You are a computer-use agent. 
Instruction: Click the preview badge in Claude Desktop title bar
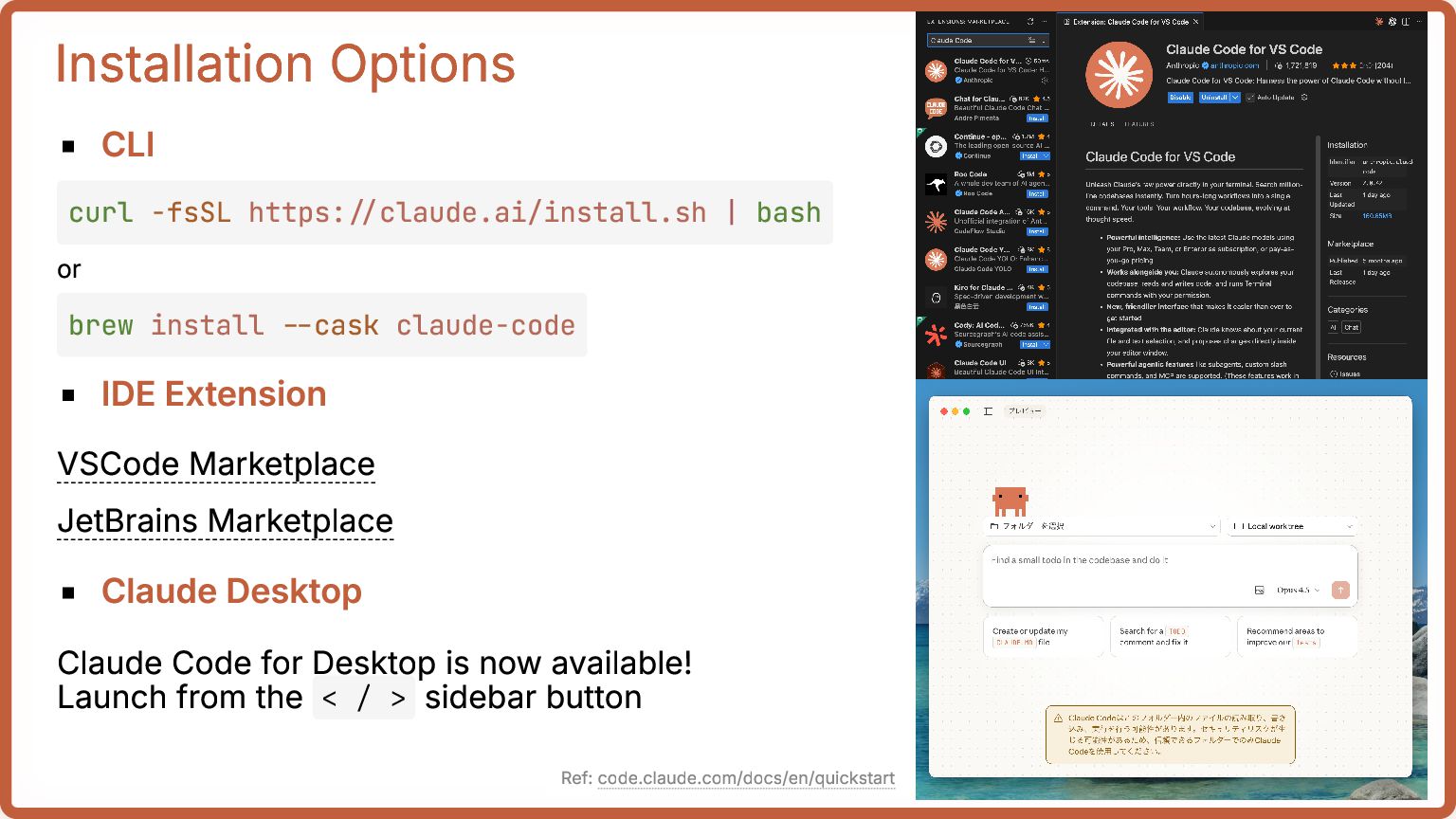click(1024, 411)
